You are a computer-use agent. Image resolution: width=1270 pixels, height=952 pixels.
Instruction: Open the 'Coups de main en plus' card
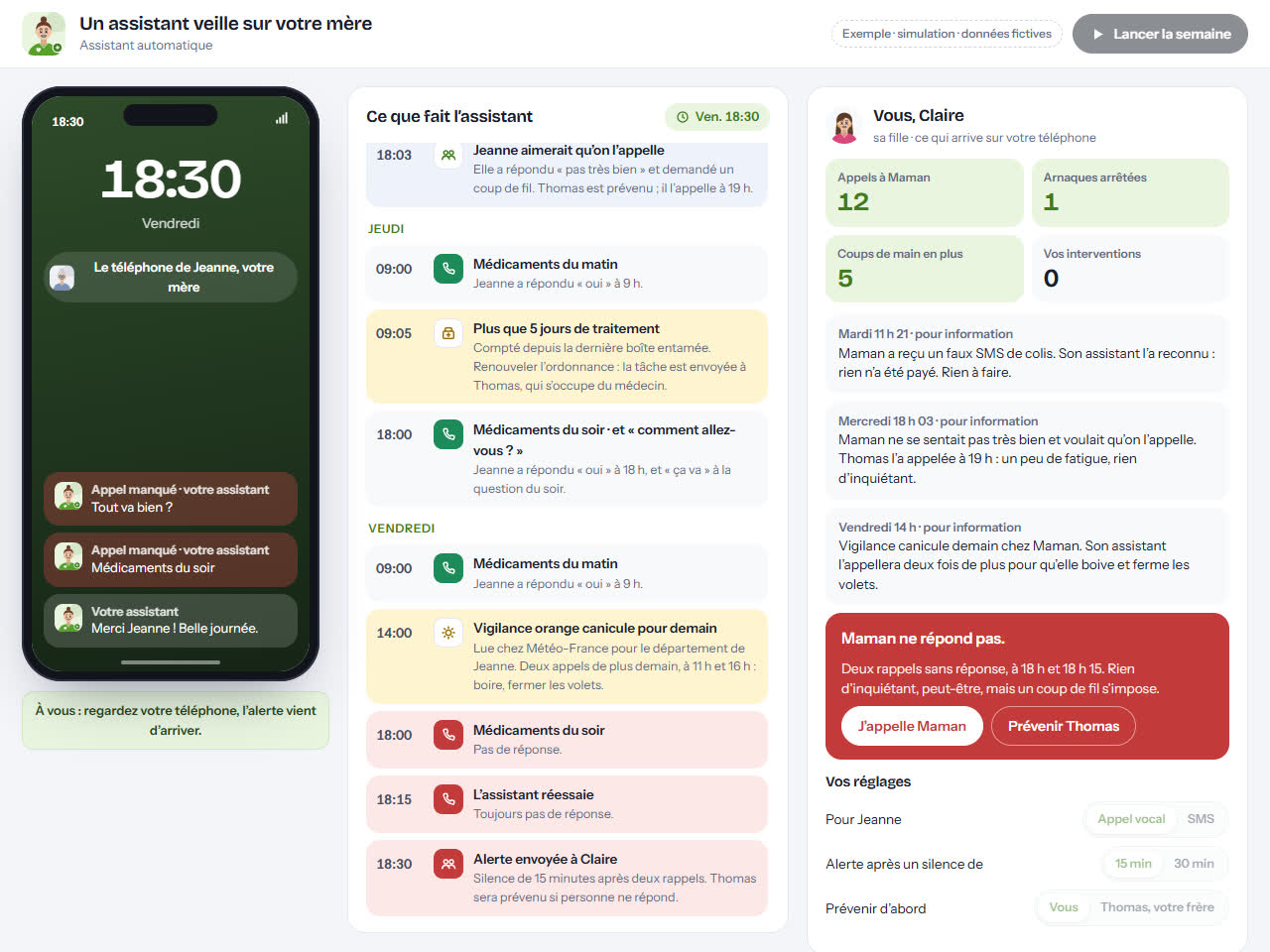[x=924, y=269]
